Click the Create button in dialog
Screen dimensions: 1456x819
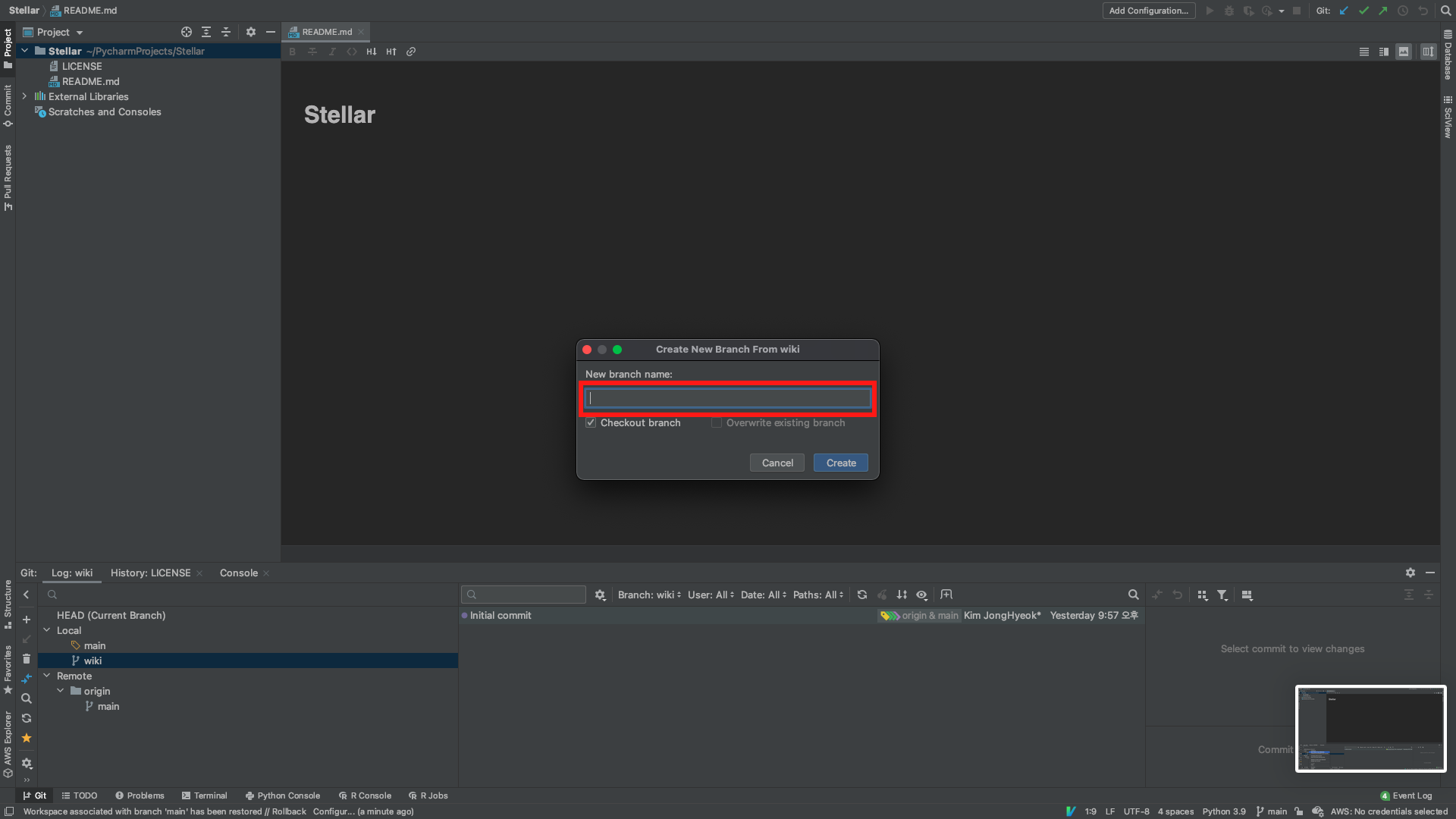(840, 463)
